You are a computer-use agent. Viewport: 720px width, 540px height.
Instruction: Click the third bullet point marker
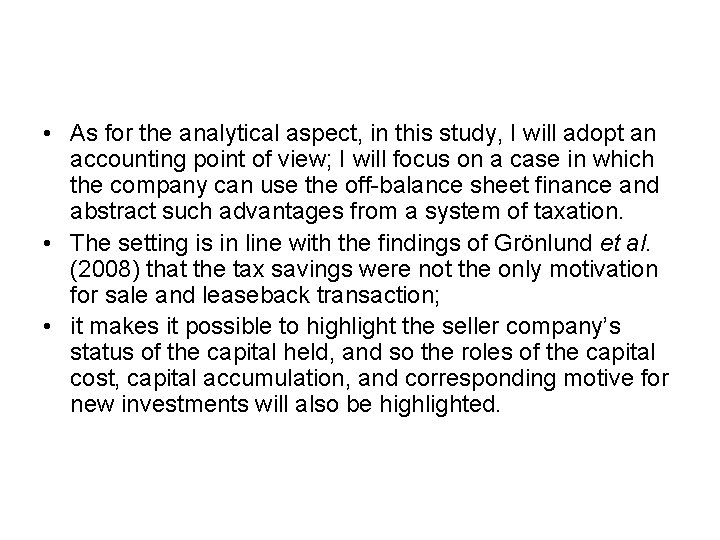click(46, 327)
